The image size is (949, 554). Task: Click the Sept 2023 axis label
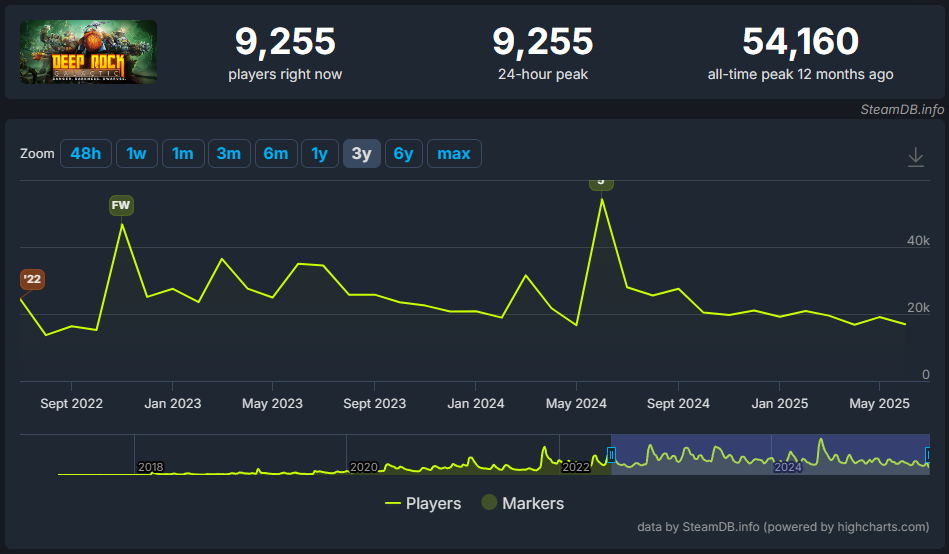pos(375,404)
